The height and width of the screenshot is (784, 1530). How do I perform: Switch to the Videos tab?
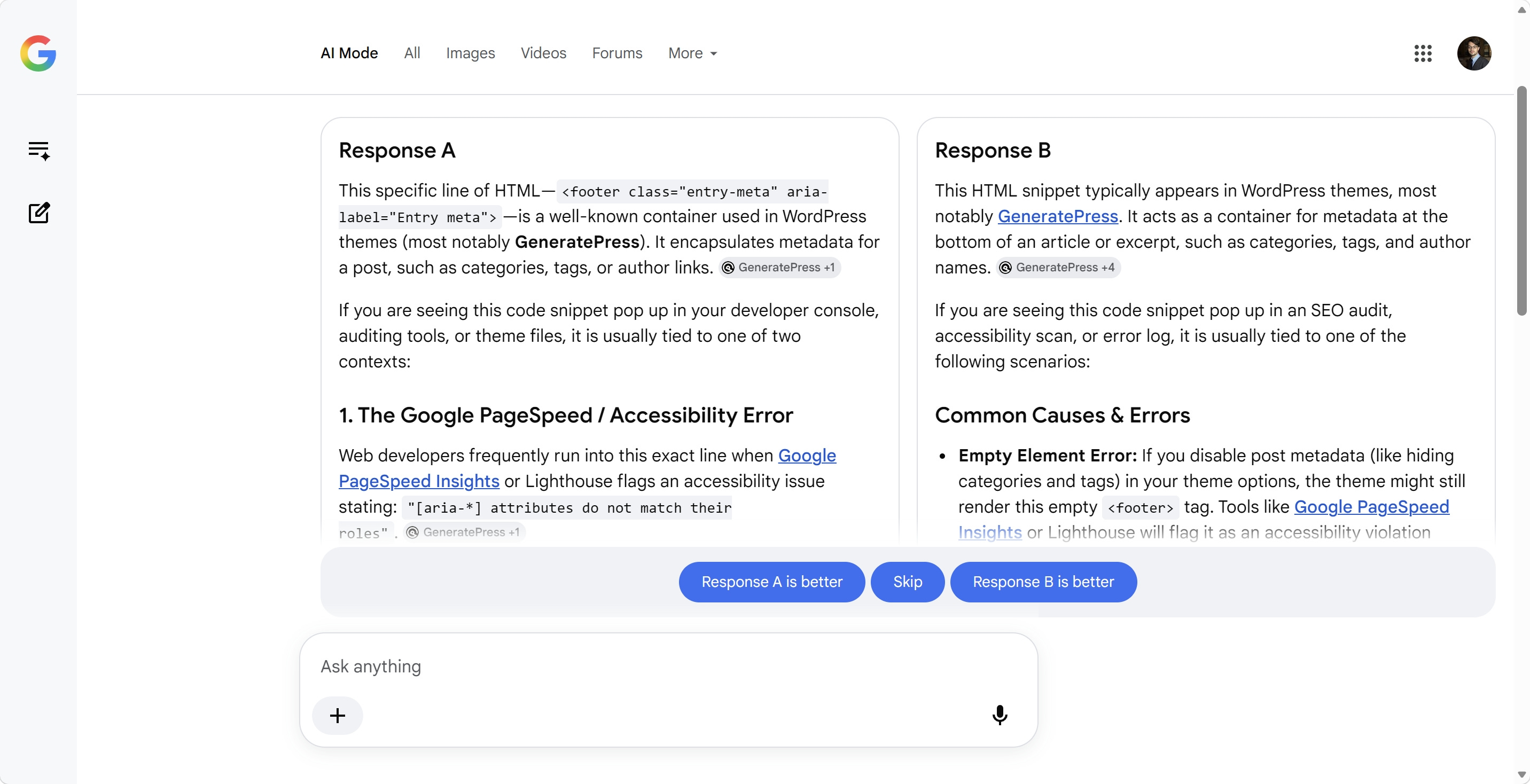pyautogui.click(x=543, y=53)
